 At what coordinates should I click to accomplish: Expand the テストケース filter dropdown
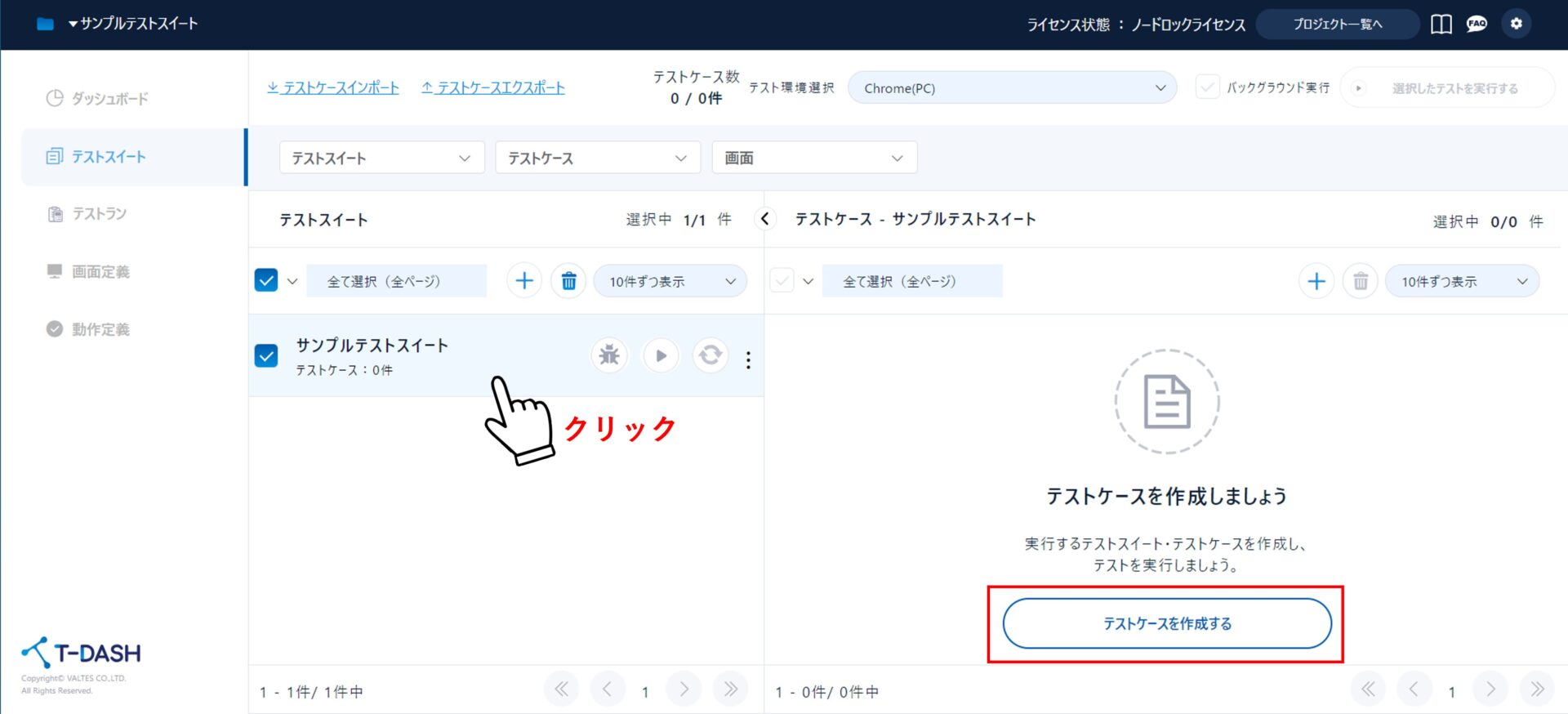pyautogui.click(x=597, y=158)
